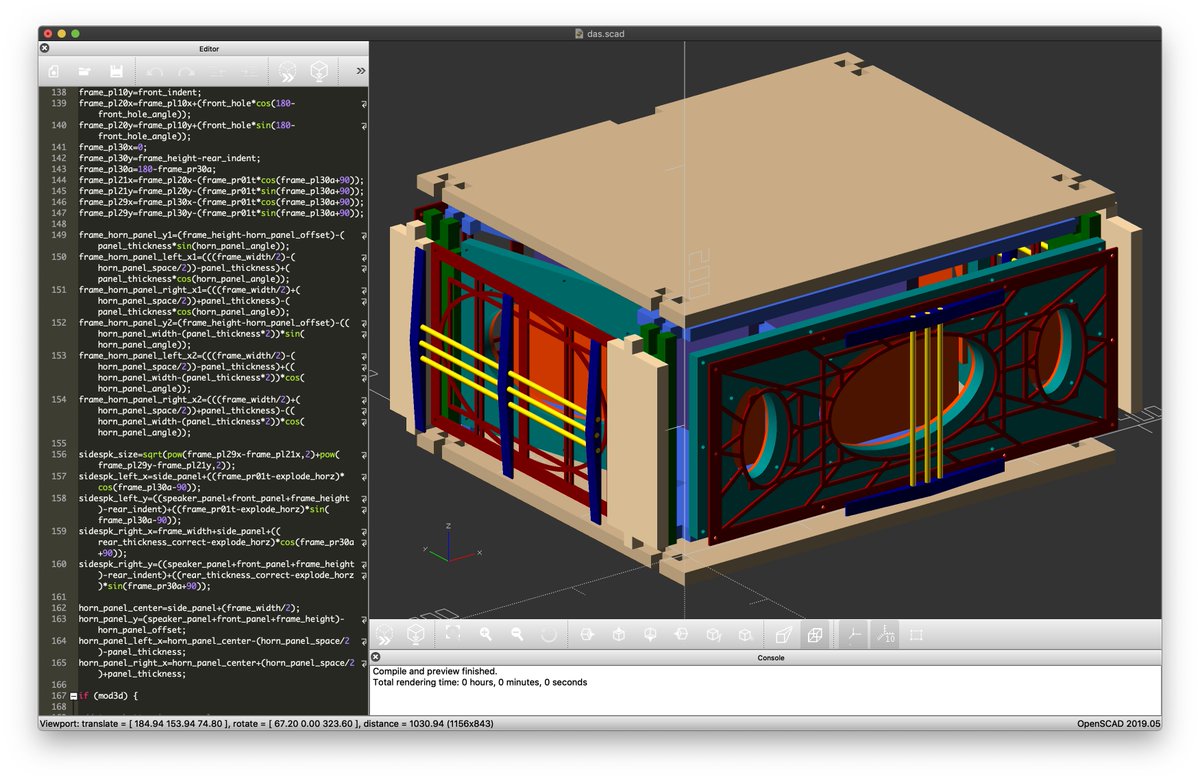Image resolution: width=1200 pixels, height=781 pixels.
Task: Select the Zoom In magnifier in the viewport toolbar
Action: click(488, 634)
